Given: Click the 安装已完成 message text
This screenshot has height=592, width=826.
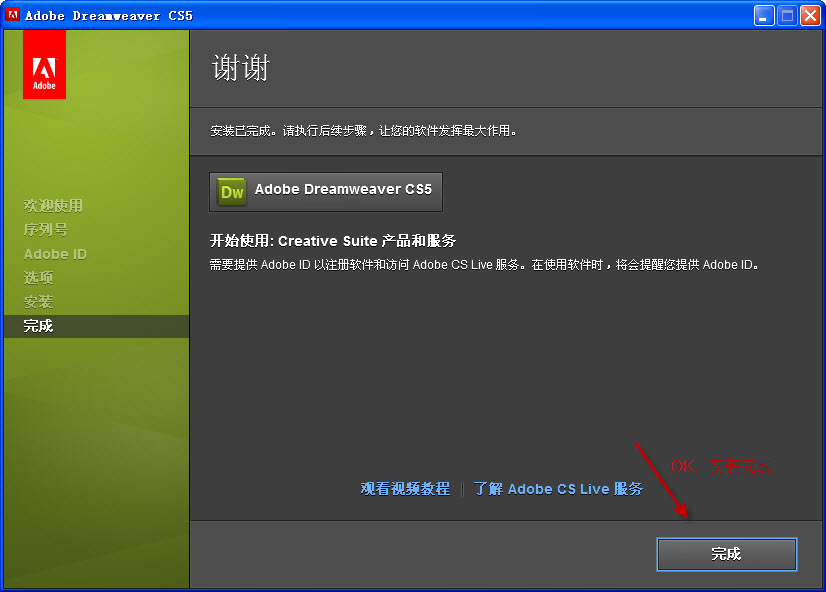Looking at the screenshot, I should click(363, 131).
